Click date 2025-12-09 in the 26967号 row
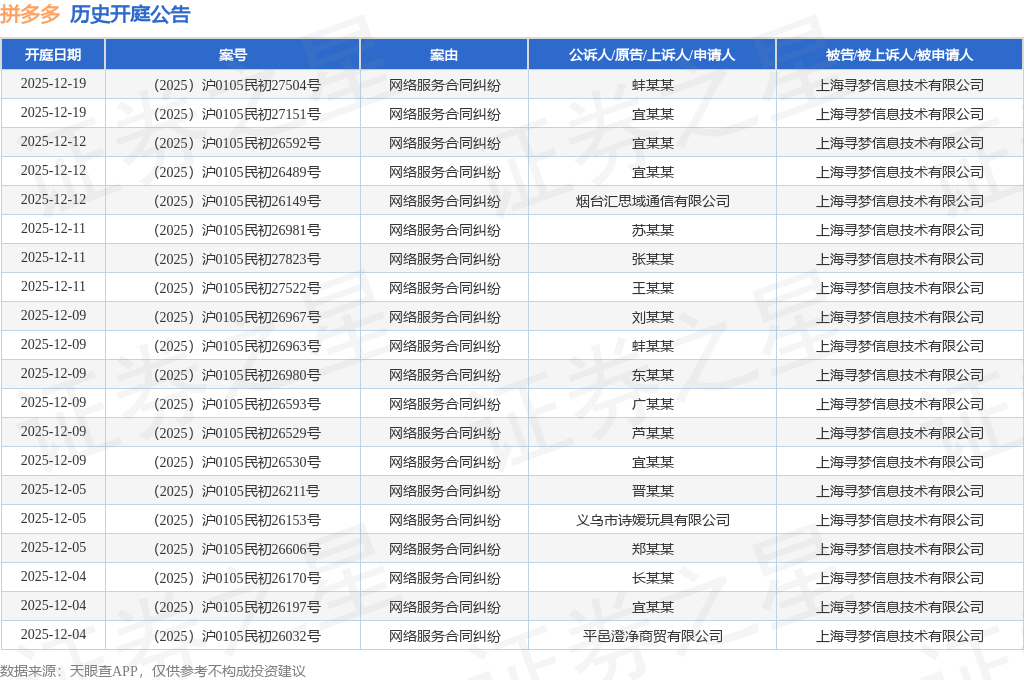 point(53,316)
